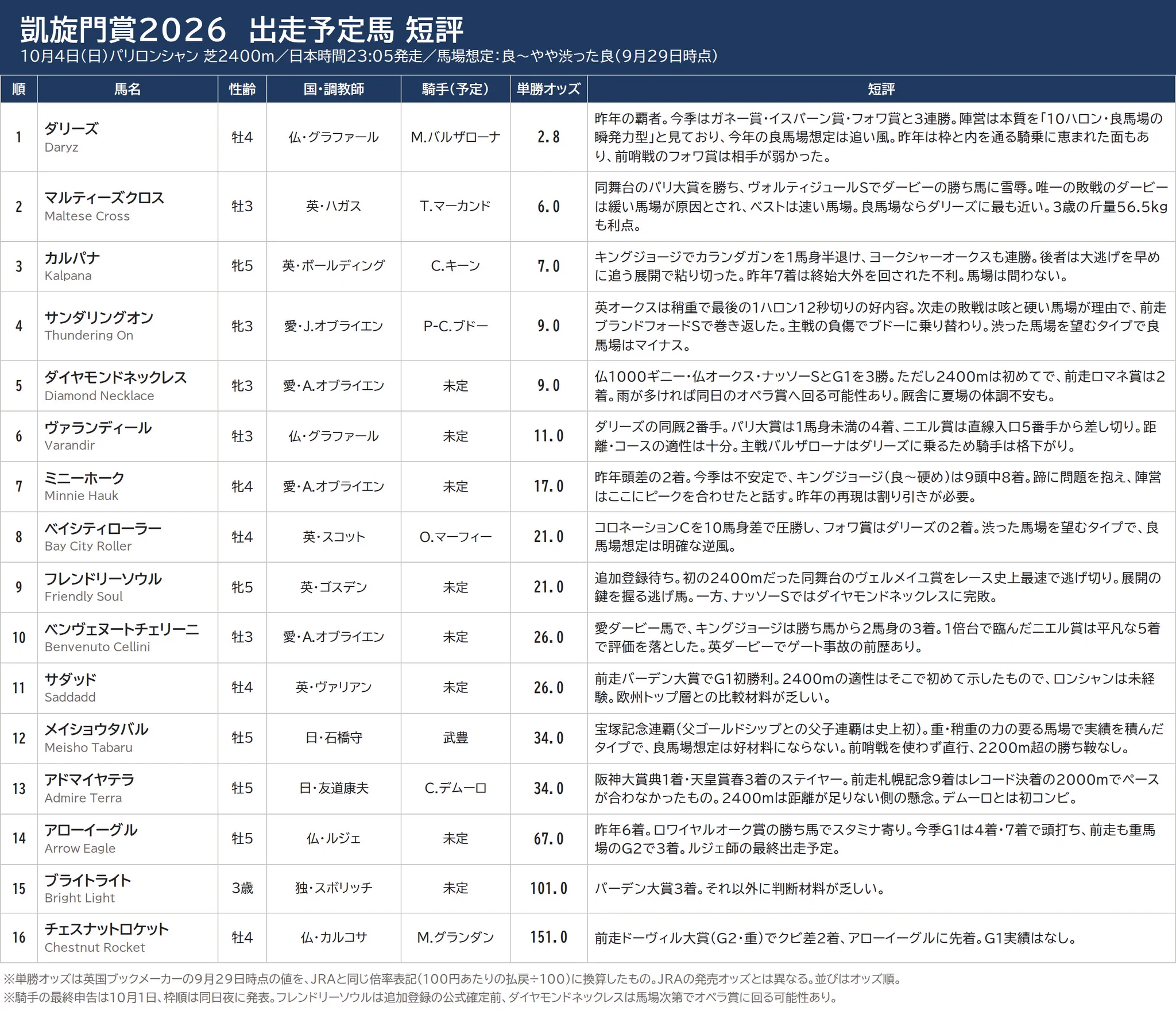This screenshot has height=1011, width=1176.
Task: Click odds value 6.0 for Maltese Cross
Action: click(x=548, y=207)
